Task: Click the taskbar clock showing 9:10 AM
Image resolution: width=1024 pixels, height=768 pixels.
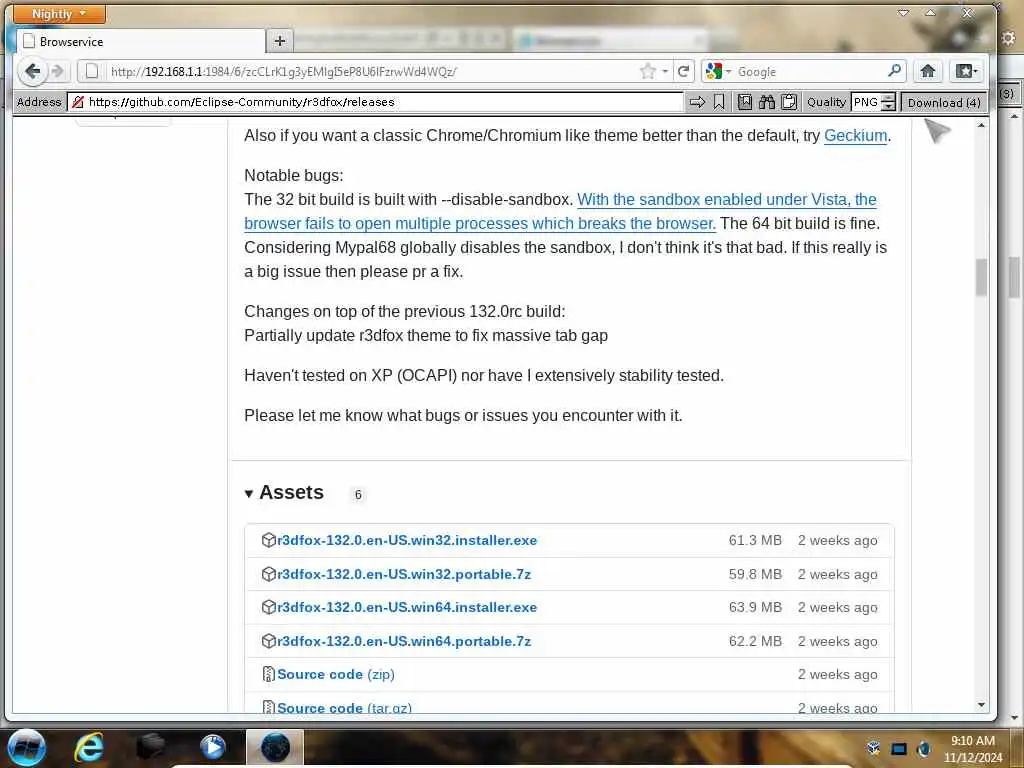Action: click(x=973, y=749)
